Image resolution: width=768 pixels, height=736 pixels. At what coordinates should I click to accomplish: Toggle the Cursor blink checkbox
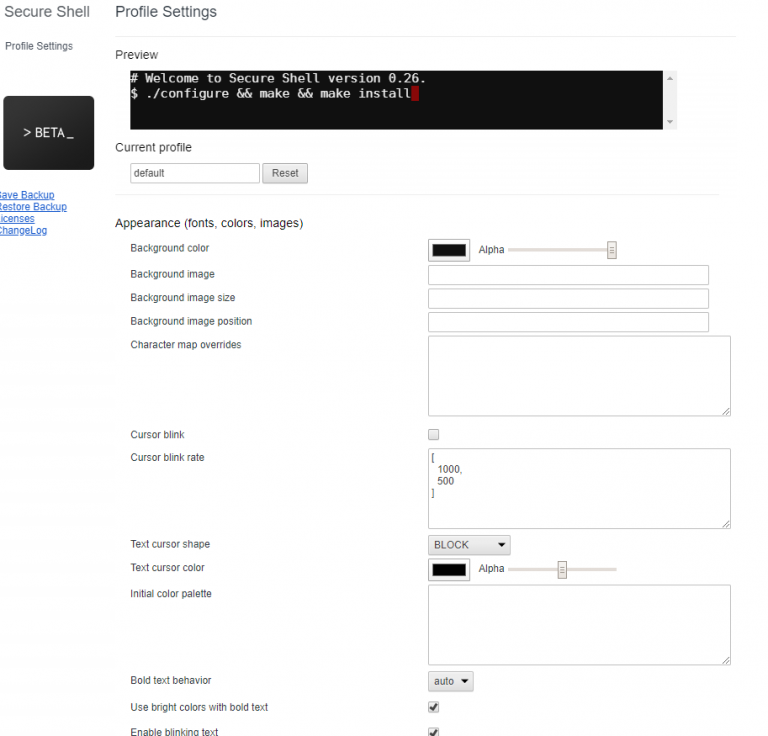pyautogui.click(x=433, y=434)
